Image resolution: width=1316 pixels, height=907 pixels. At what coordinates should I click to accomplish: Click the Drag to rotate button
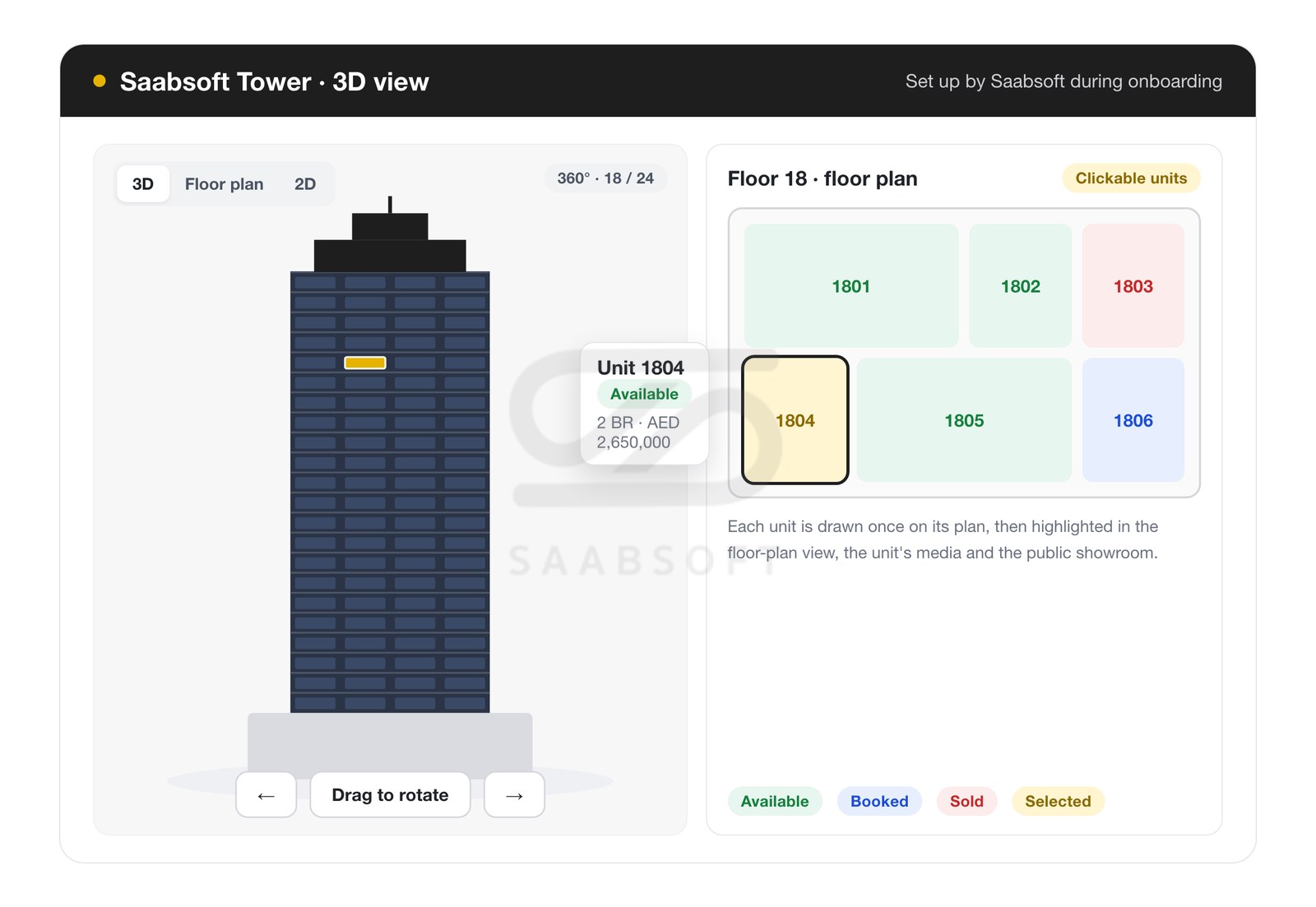tap(390, 795)
